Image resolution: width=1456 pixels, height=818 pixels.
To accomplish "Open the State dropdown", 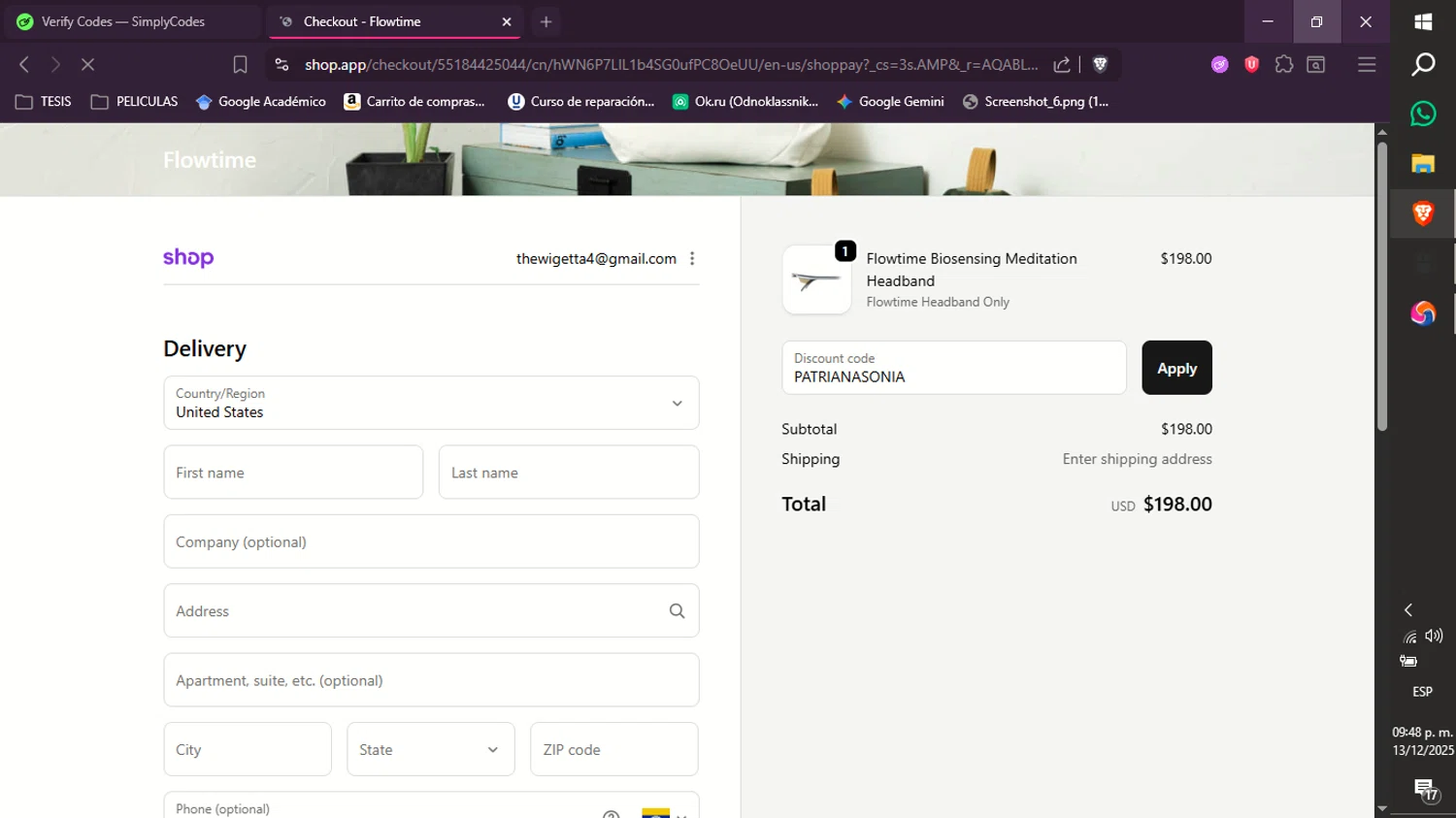I will pyautogui.click(x=431, y=749).
